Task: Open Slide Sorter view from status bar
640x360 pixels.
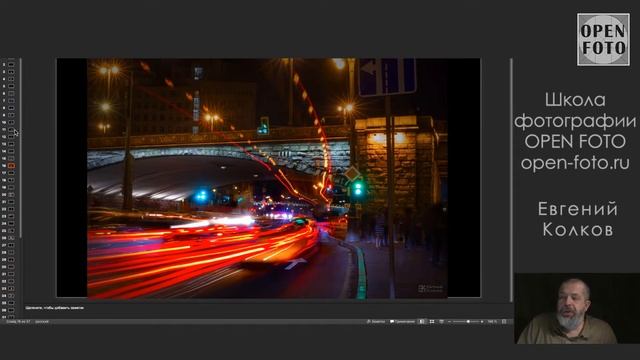Action: click(432, 322)
